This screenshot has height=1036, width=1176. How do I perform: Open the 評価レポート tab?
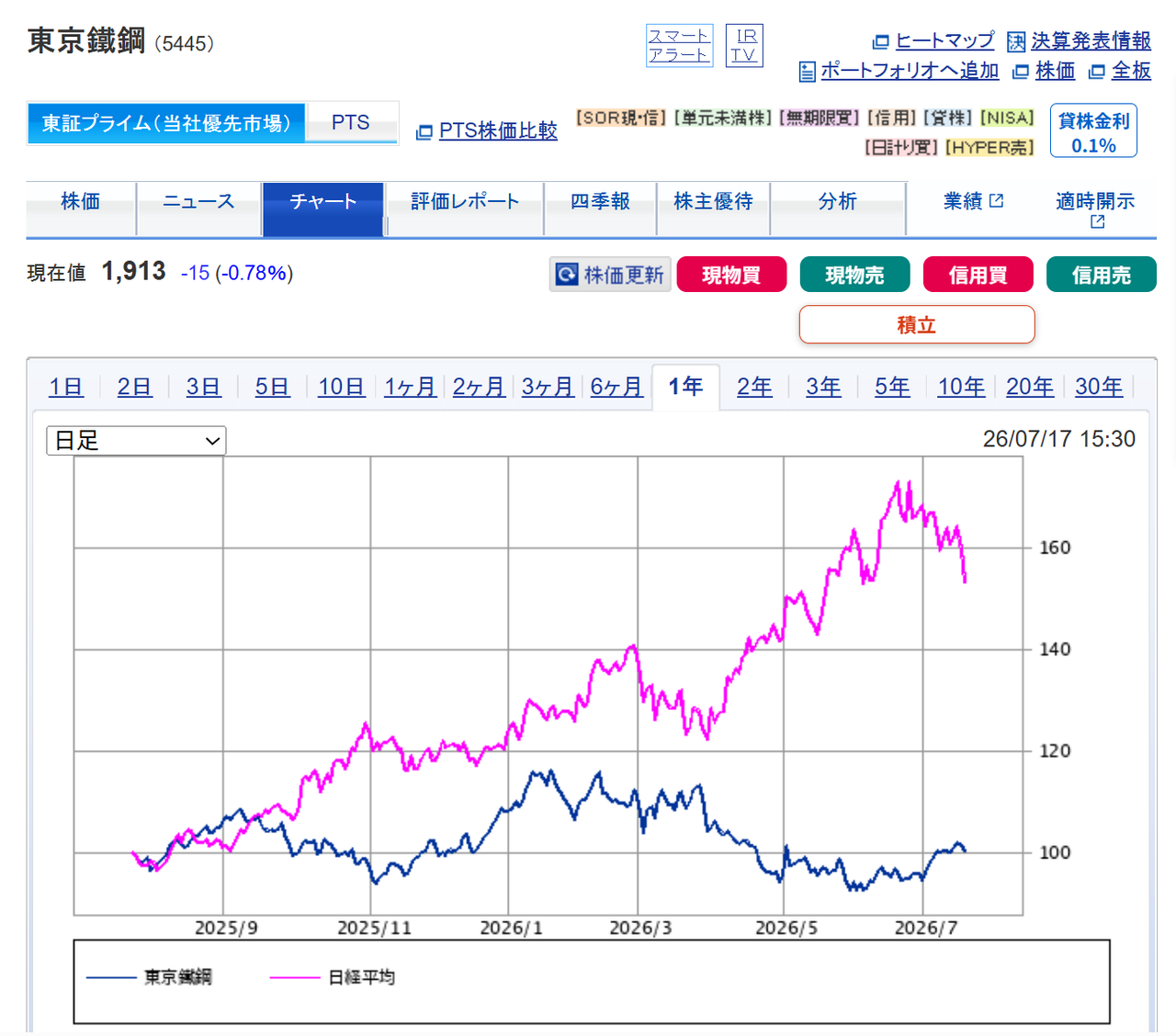pyautogui.click(x=465, y=208)
